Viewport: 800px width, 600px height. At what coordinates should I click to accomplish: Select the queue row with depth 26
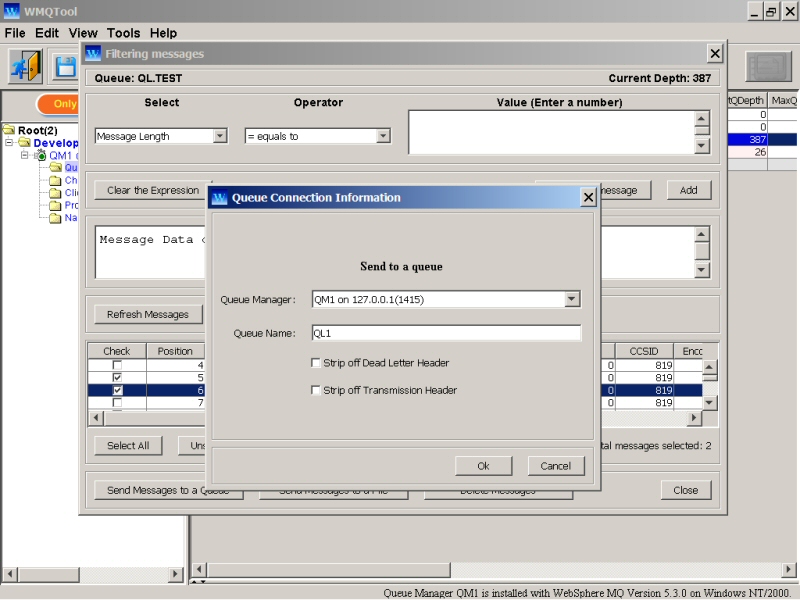point(762,152)
